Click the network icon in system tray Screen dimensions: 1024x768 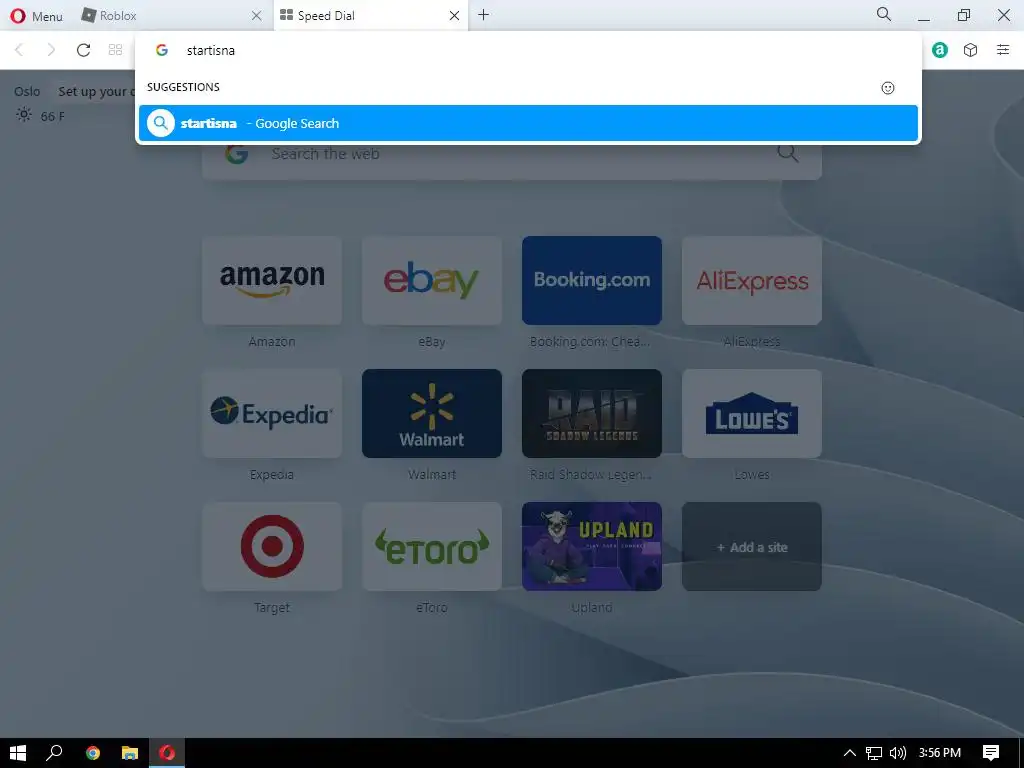click(x=874, y=753)
